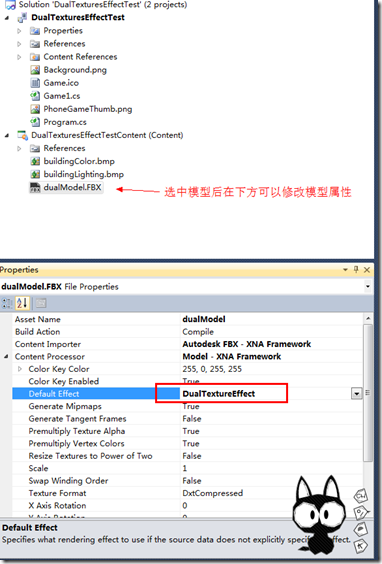This screenshot has height=564, width=382.
Task: Click the buildingLighting.bmp file icon
Action: 35,174
